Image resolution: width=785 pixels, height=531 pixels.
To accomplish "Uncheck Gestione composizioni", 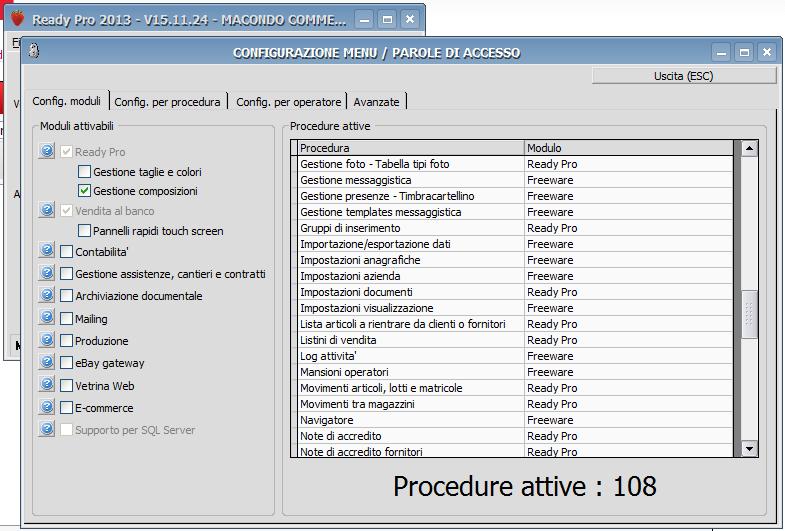I will click(x=84, y=191).
